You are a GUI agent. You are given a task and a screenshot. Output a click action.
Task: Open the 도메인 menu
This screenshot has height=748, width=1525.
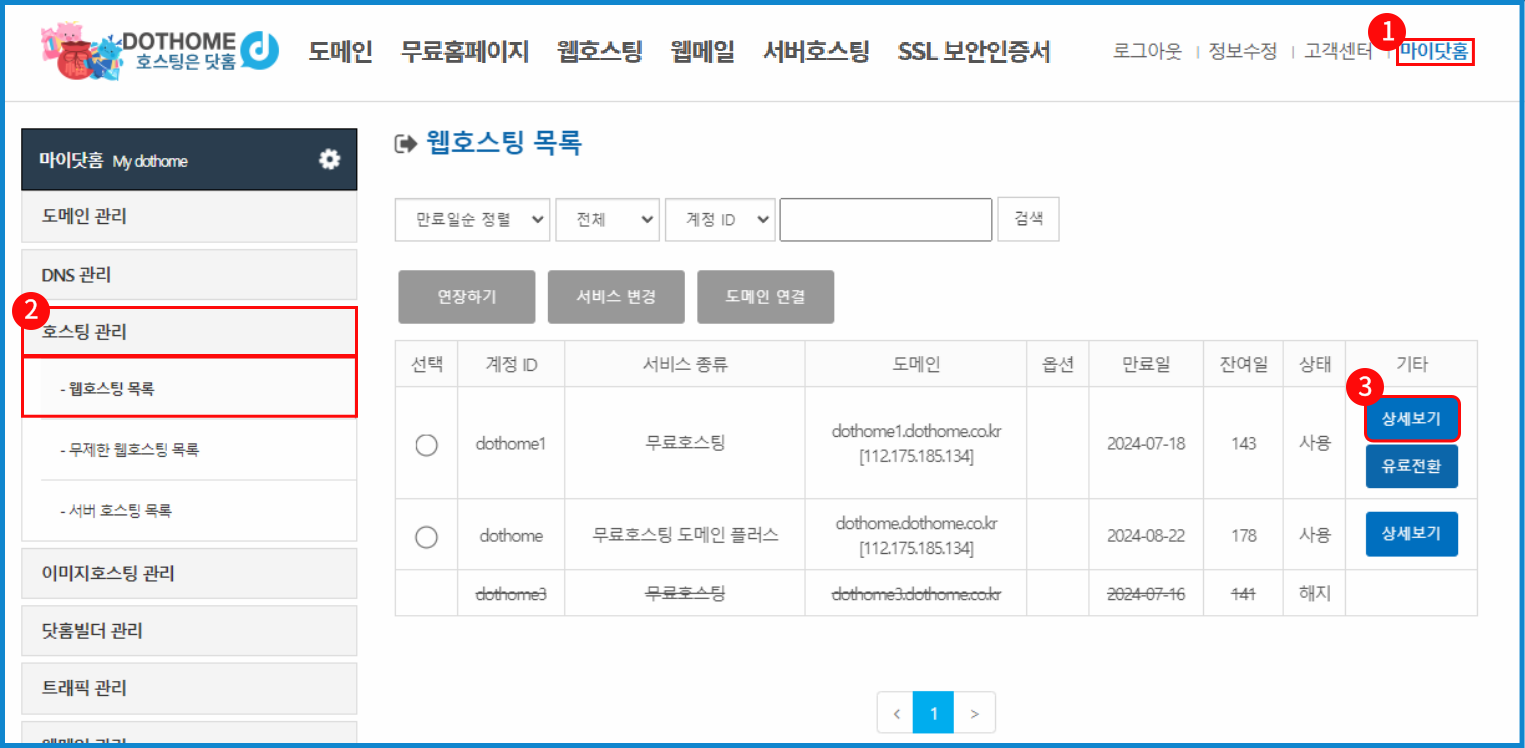coord(340,51)
